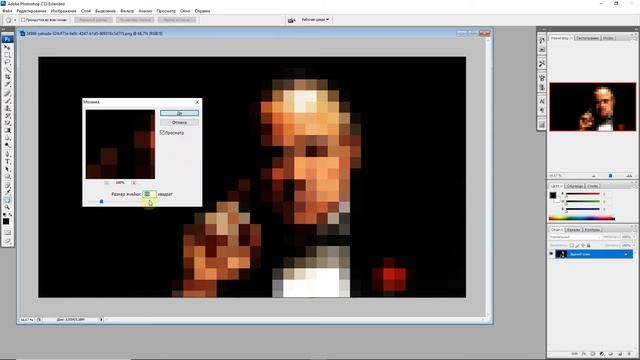Hide the layer using eye icon
Screen dimensions: 640x360
pos(551,253)
